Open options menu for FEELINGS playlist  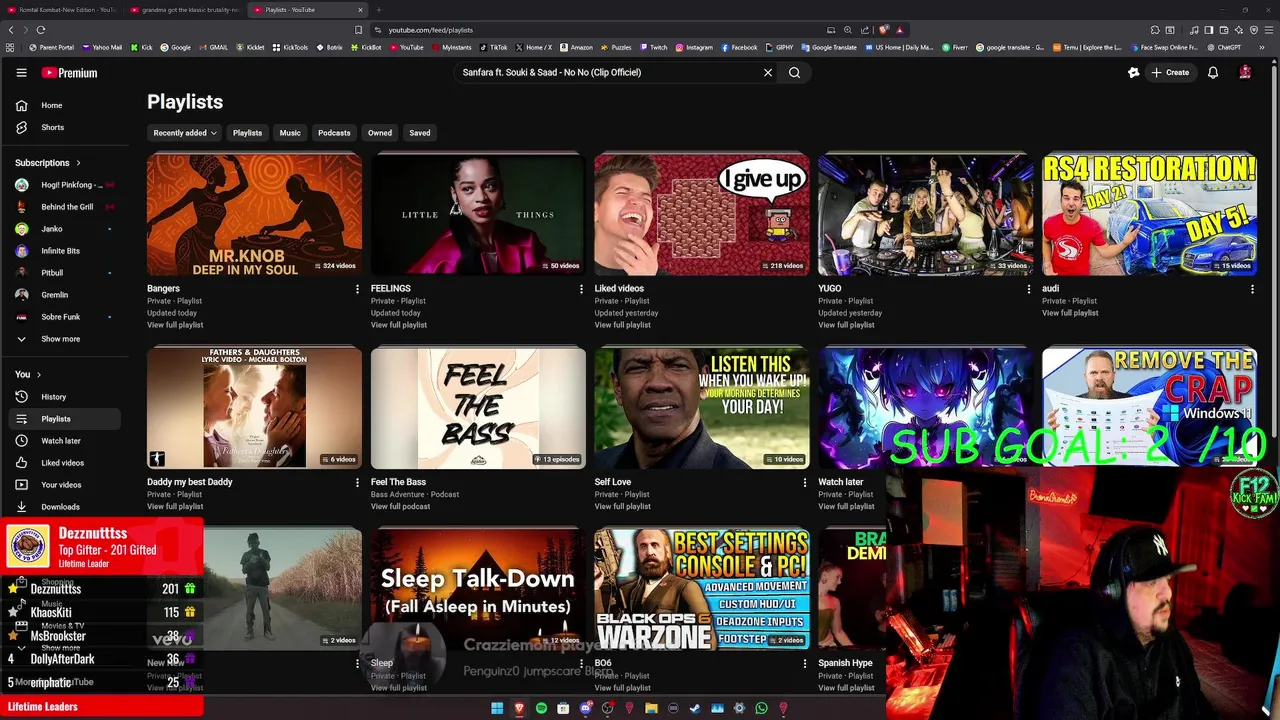[581, 289]
